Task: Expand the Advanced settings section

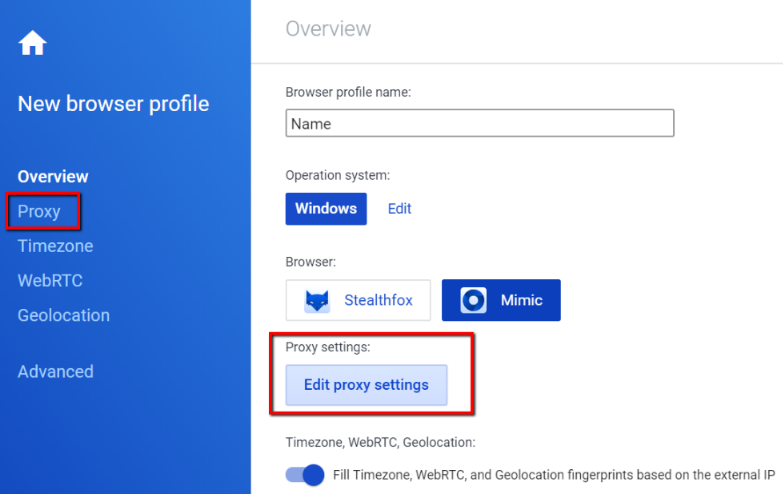Action: point(55,371)
